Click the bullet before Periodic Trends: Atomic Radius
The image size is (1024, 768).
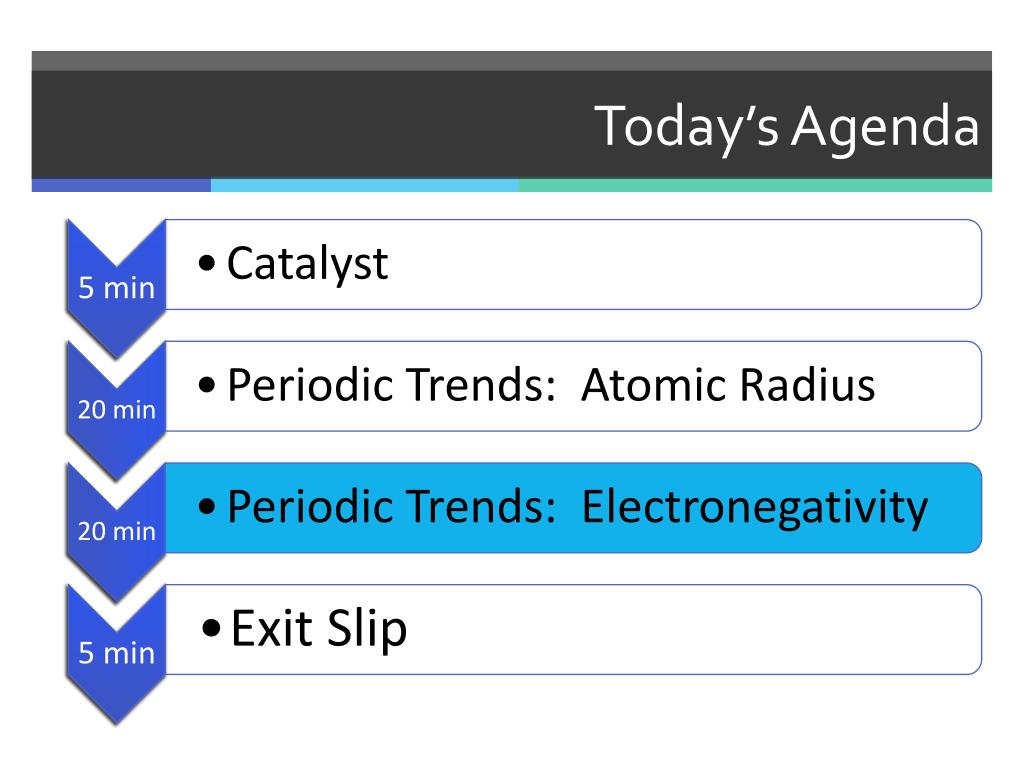tap(207, 385)
